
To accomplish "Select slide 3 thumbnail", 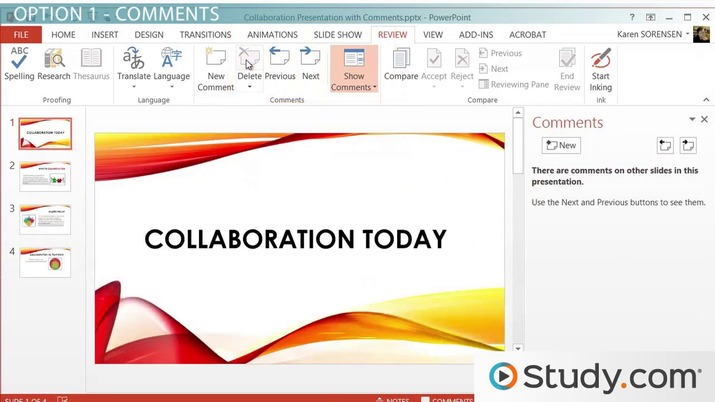I will pos(45,219).
